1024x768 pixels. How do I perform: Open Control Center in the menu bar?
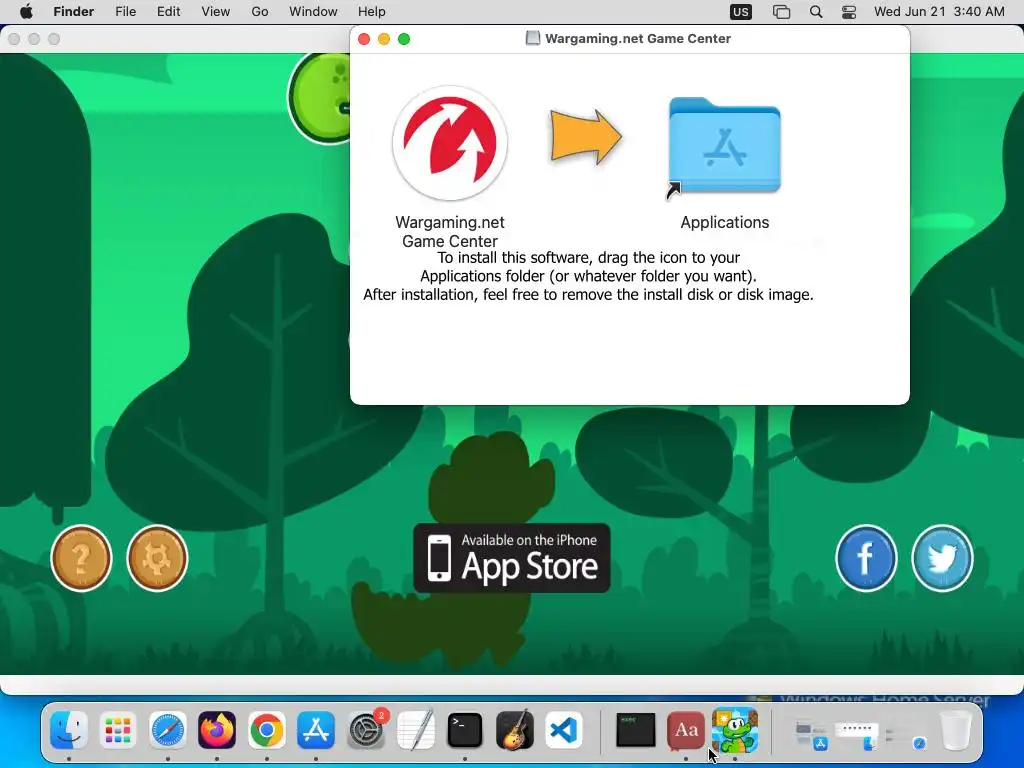click(849, 12)
